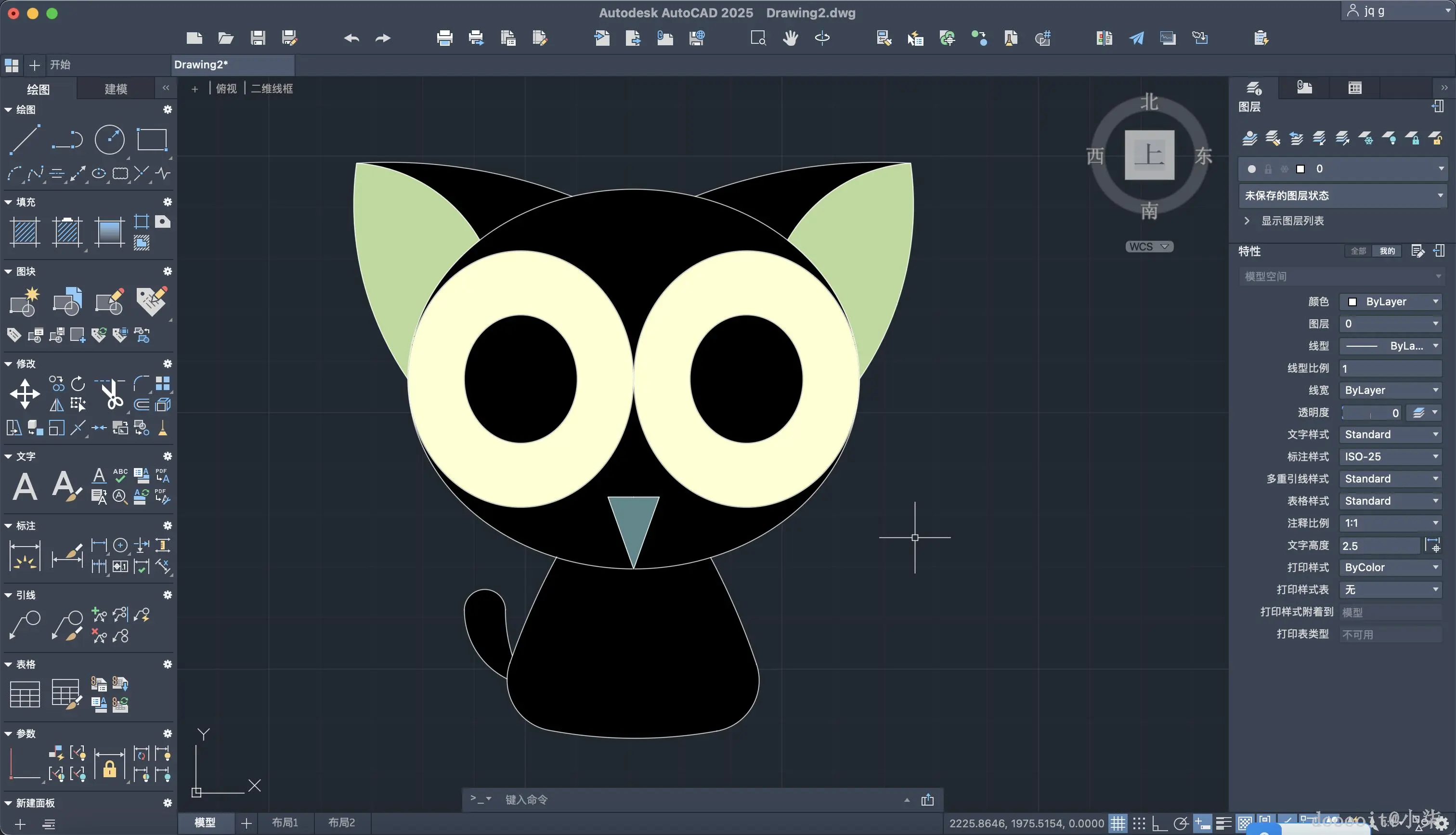
Task: Select the Line drawing tool
Action: [x=25, y=139]
